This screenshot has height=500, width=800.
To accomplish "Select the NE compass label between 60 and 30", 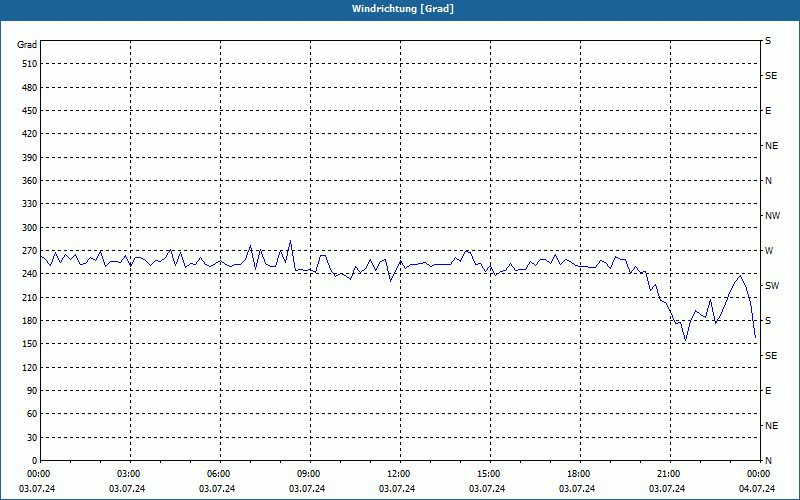I will point(771,426).
